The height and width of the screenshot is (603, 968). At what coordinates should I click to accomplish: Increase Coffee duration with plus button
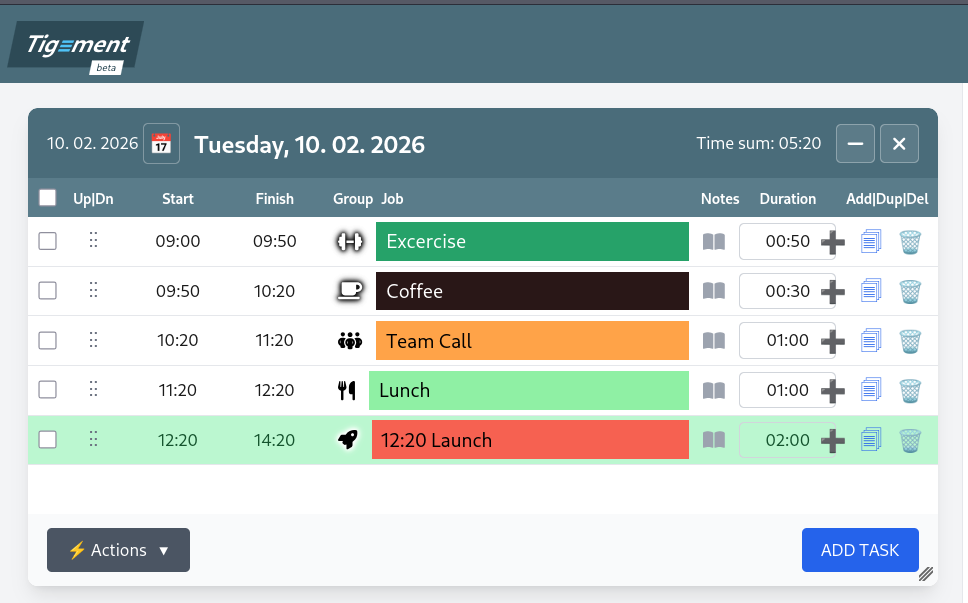pos(833,290)
